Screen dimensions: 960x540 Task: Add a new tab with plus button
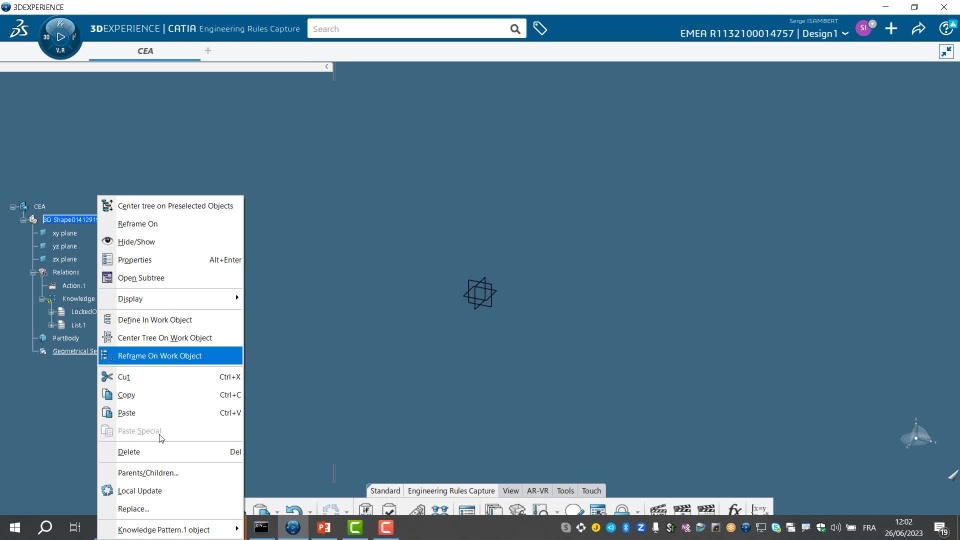click(208, 51)
